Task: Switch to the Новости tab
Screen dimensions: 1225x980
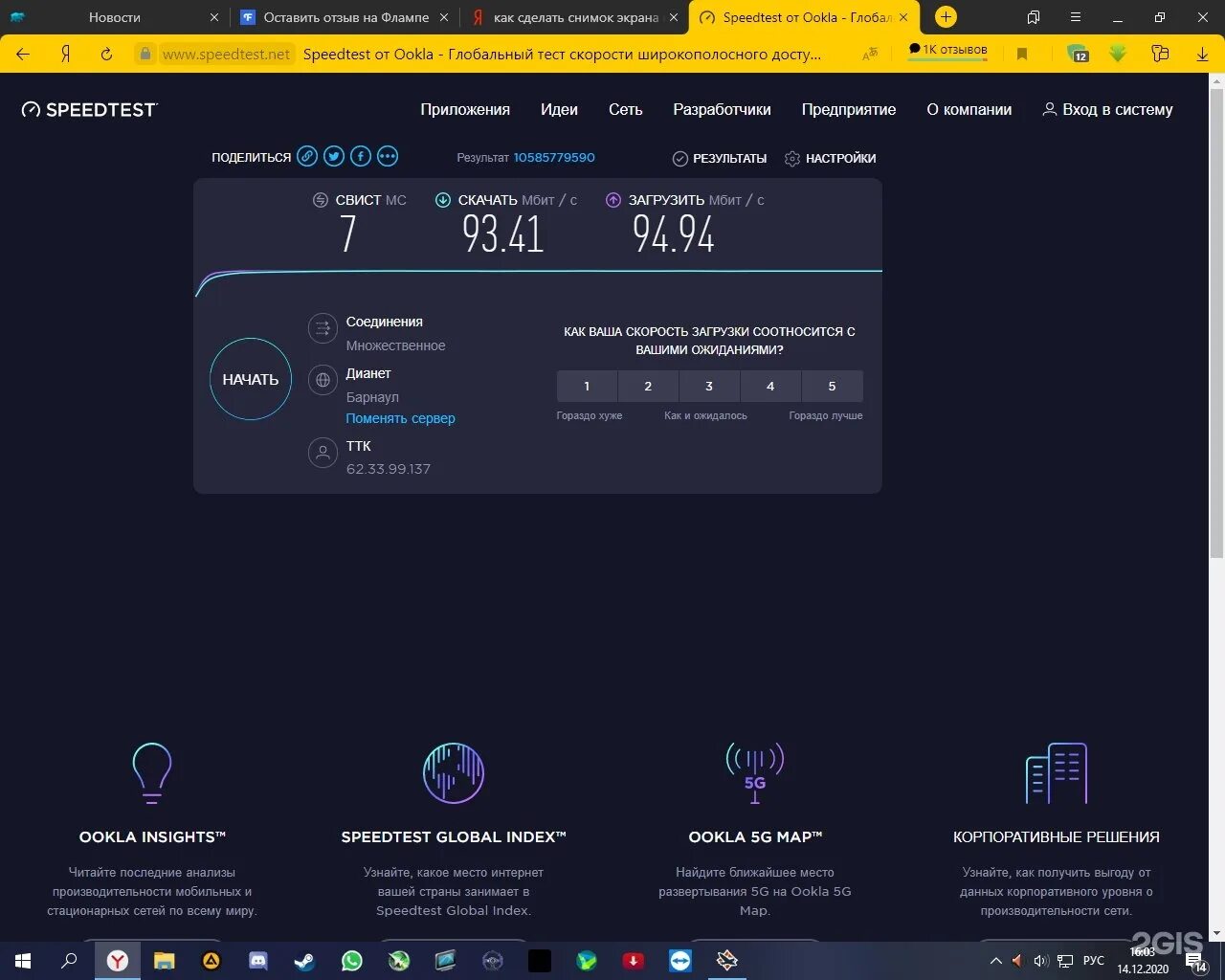Action: (115, 17)
